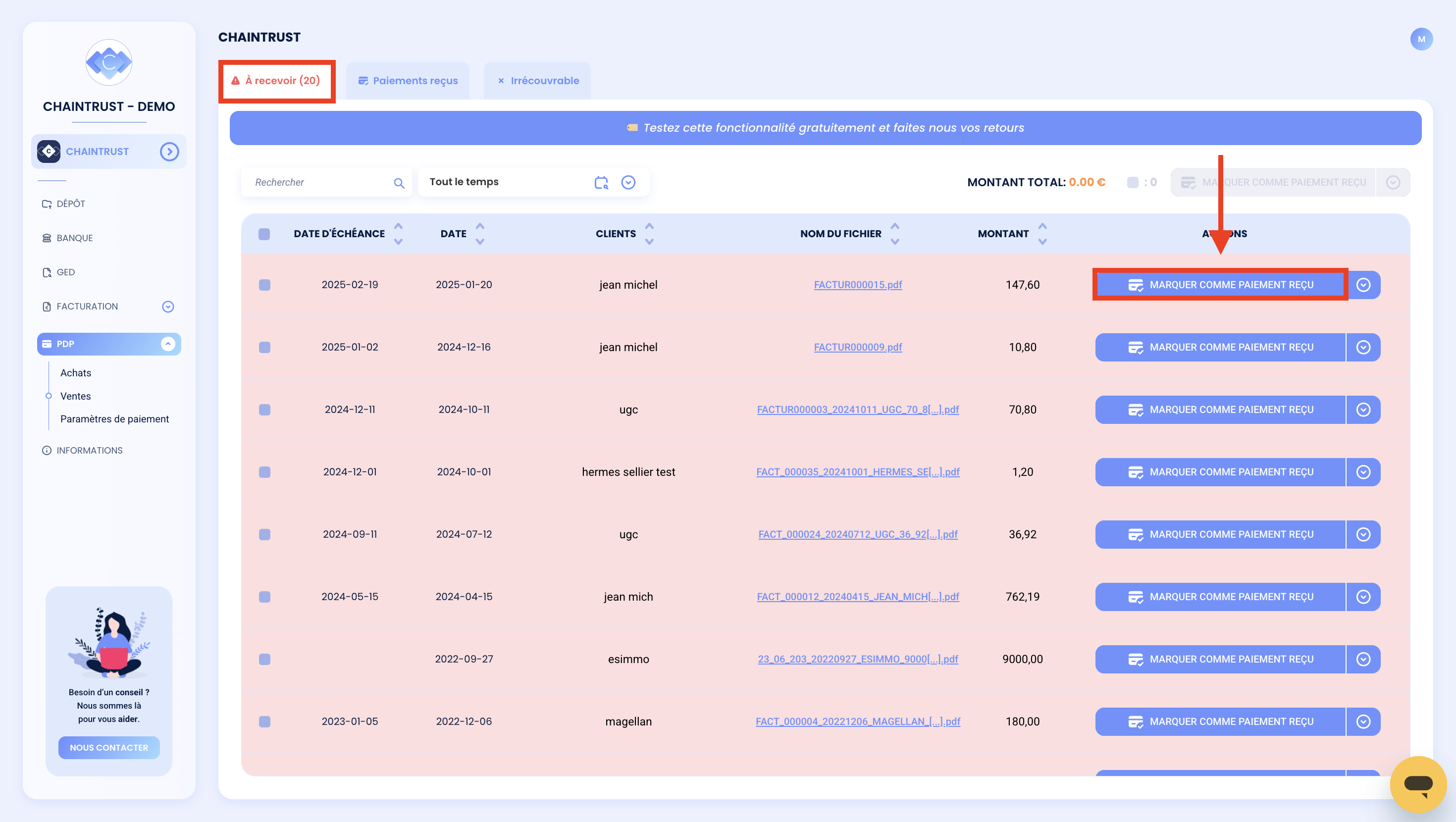The width and height of the screenshot is (1456, 822).
Task: Expand the Facturation sidebar section
Action: click(x=168, y=307)
